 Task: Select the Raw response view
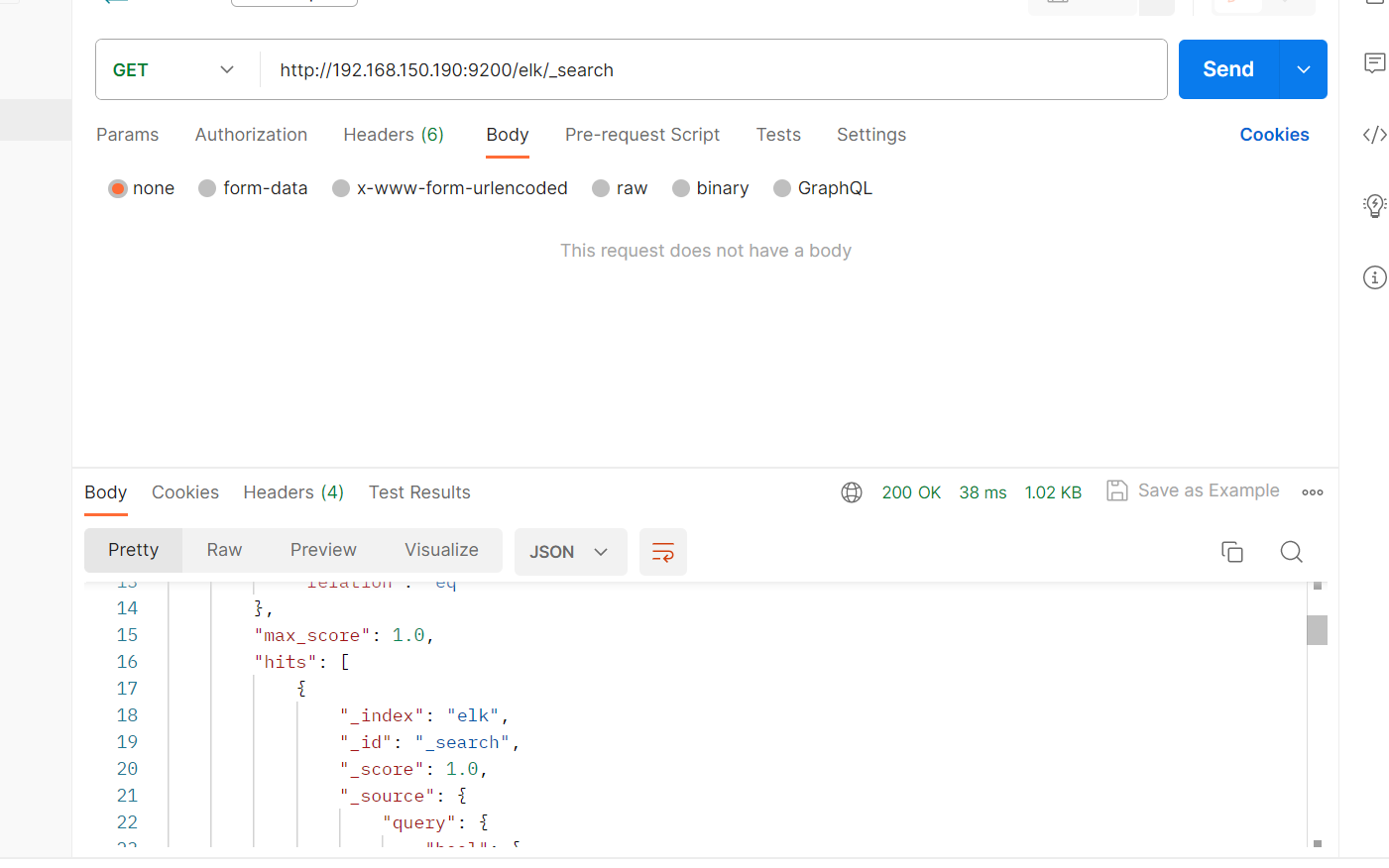pyautogui.click(x=224, y=550)
